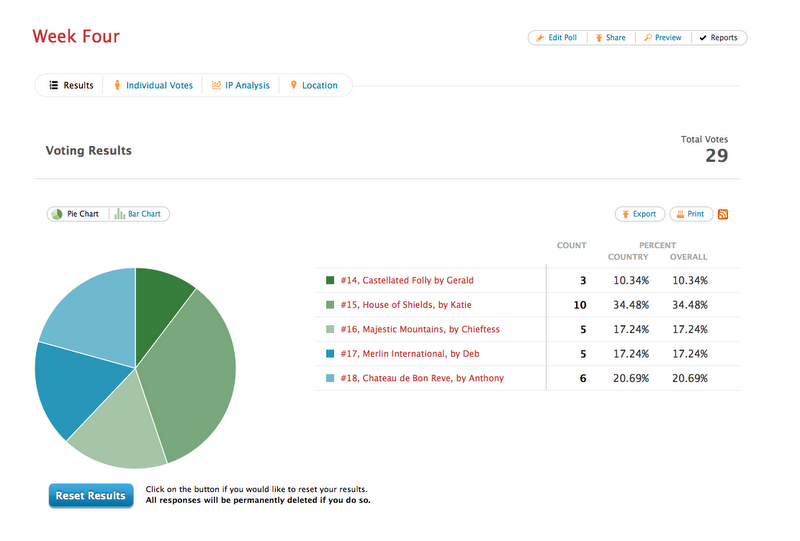Viewport: 800px width, 541px height.
Task: Click the overall percent 34.48%
Action: pyautogui.click(x=690, y=305)
